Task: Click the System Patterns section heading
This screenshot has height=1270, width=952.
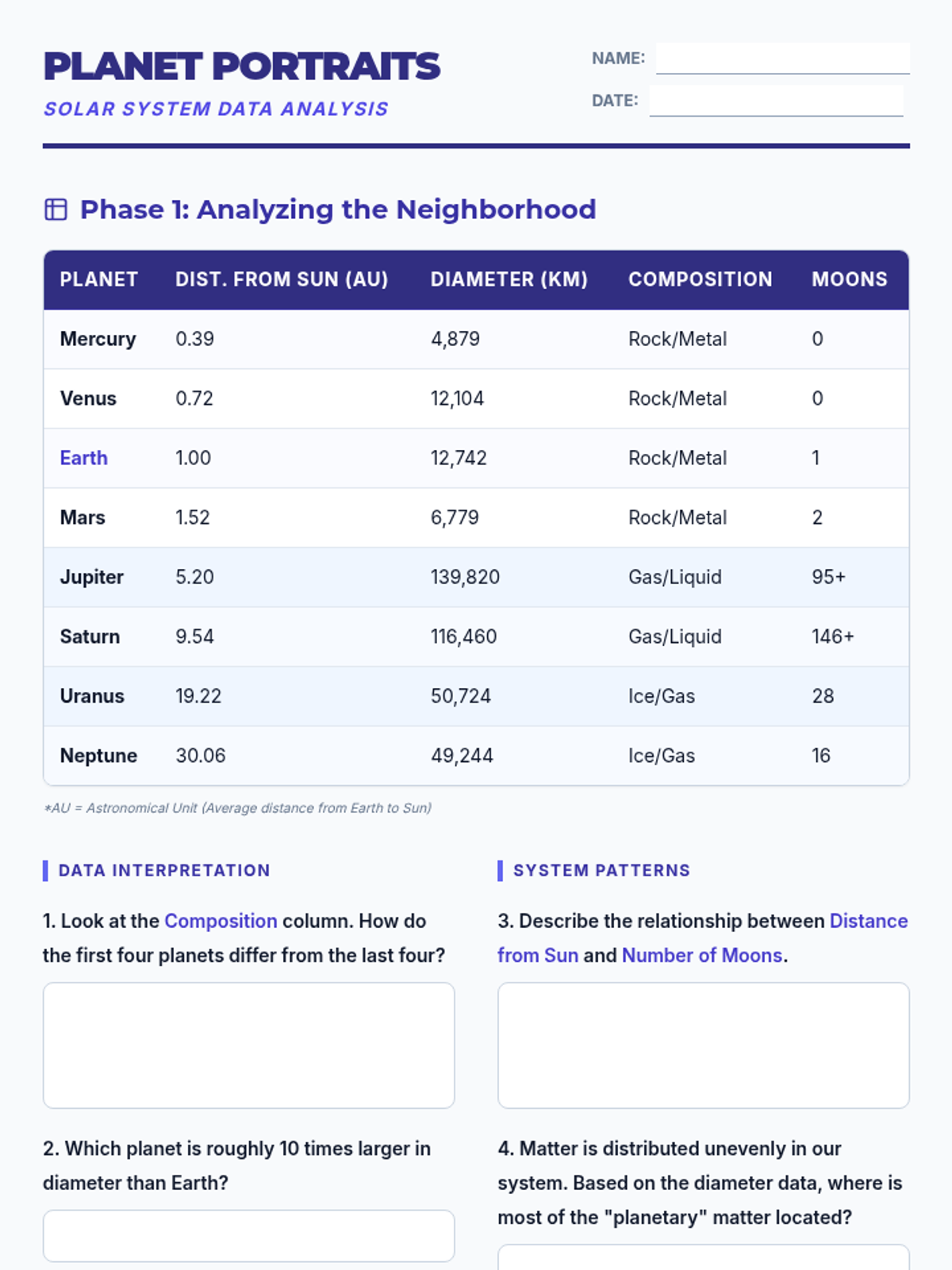Action: 601,870
